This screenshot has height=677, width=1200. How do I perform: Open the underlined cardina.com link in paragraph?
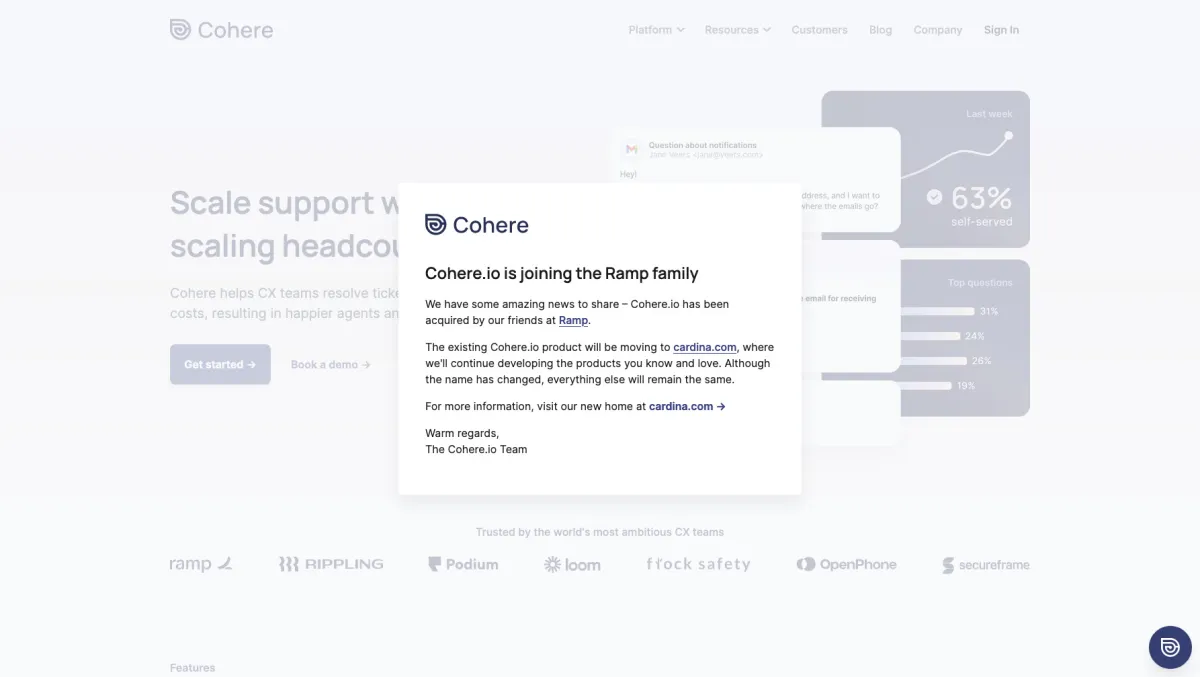point(705,347)
